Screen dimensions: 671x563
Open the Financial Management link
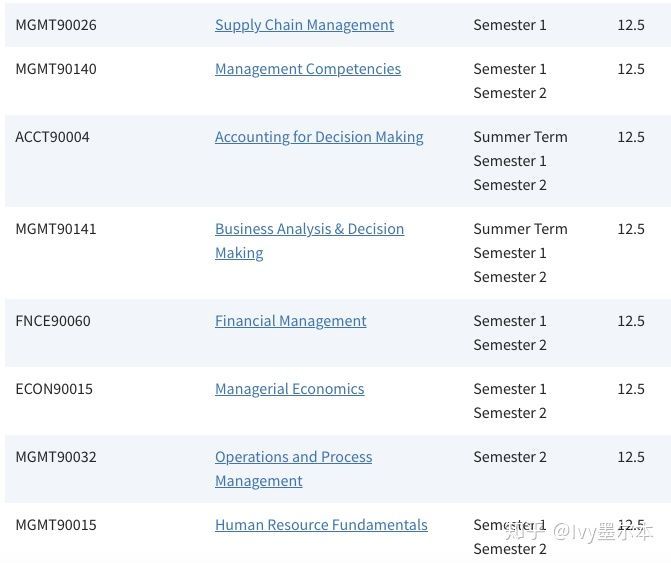[x=291, y=321]
